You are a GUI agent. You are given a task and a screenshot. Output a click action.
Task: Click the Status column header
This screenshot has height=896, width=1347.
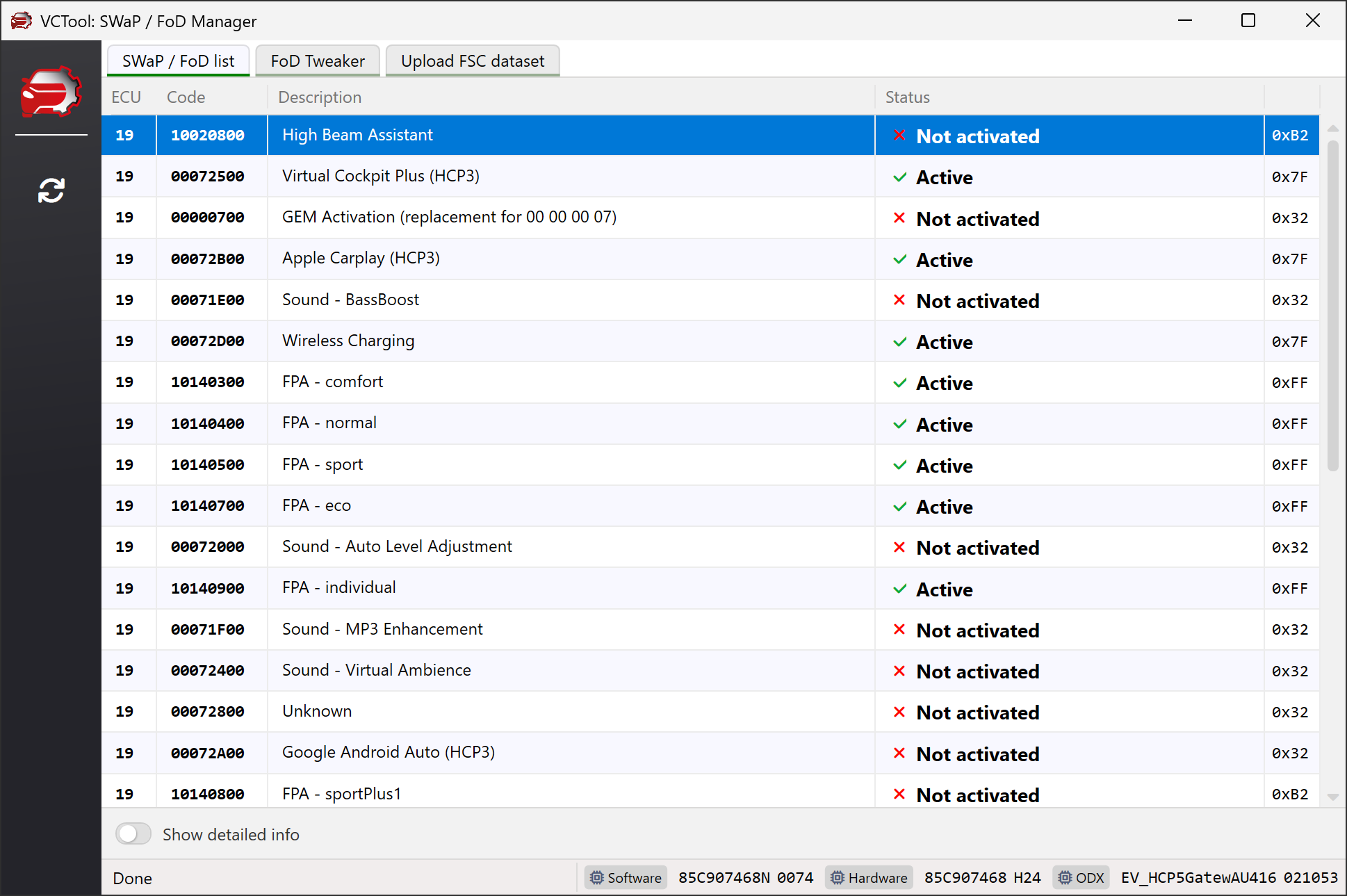907,97
